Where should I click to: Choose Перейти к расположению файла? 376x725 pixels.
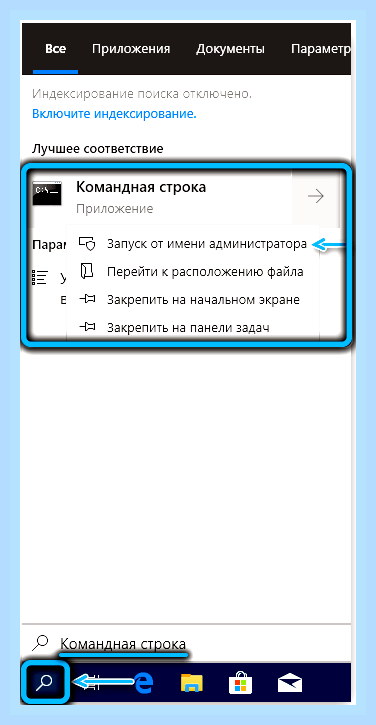205,272
